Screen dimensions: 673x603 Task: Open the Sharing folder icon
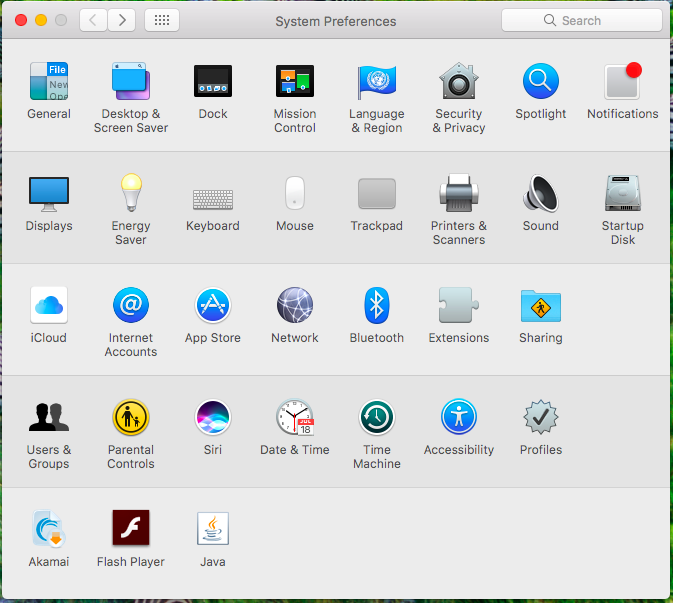(x=540, y=305)
